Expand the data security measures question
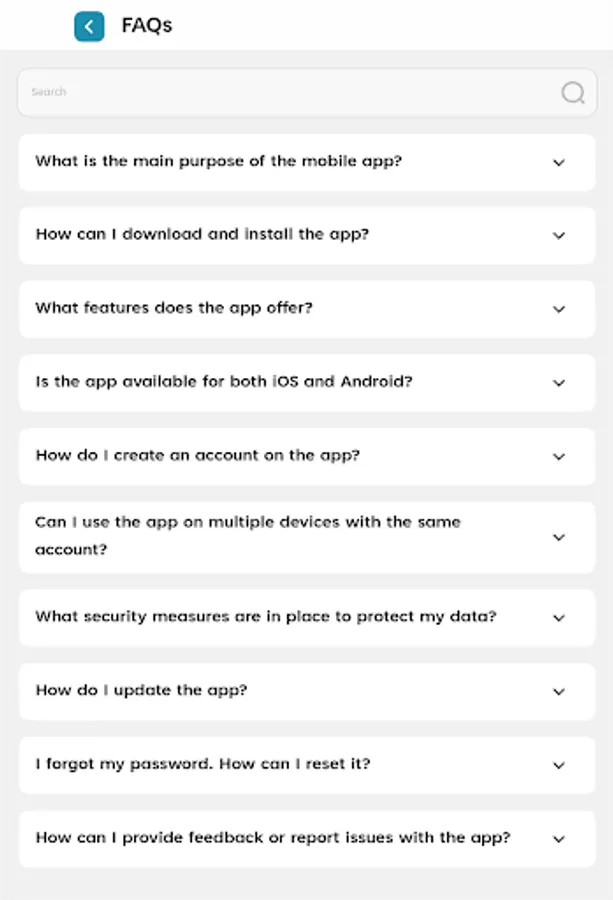The width and height of the screenshot is (613, 900). [559, 617]
